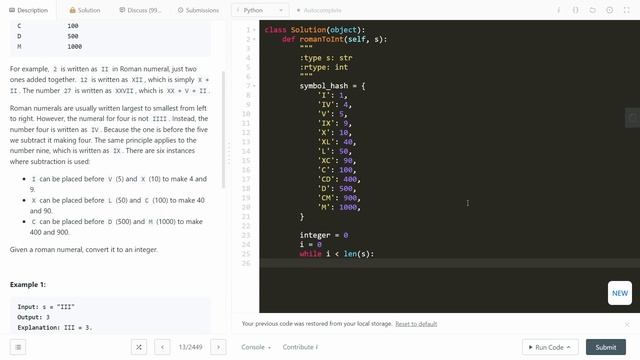Click the 'XL': 40 hash entry
Viewport: 640px width, 360px height.
click(337, 142)
